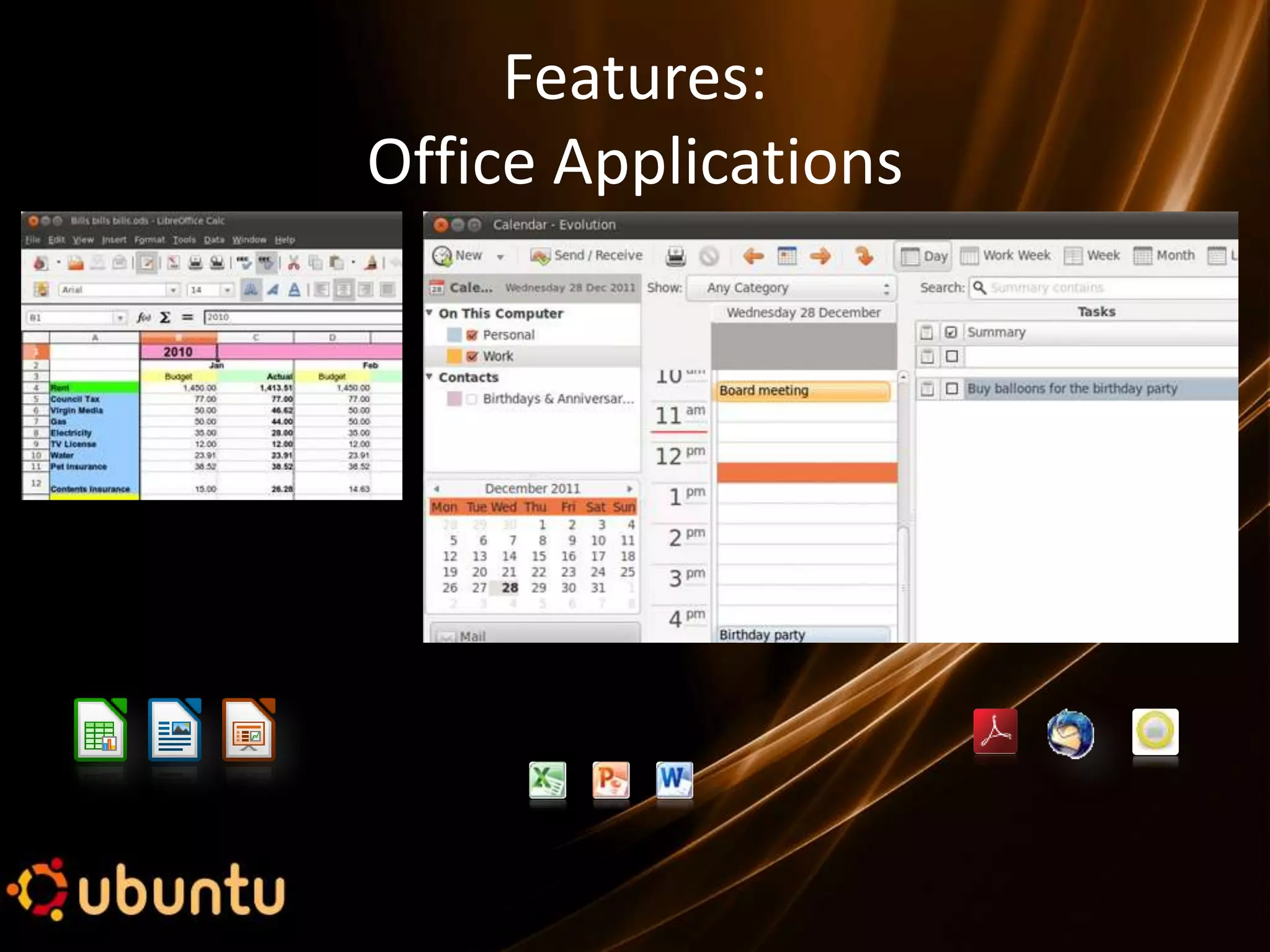Click the LibreOffice Calc spreadsheet icon

(x=100, y=729)
